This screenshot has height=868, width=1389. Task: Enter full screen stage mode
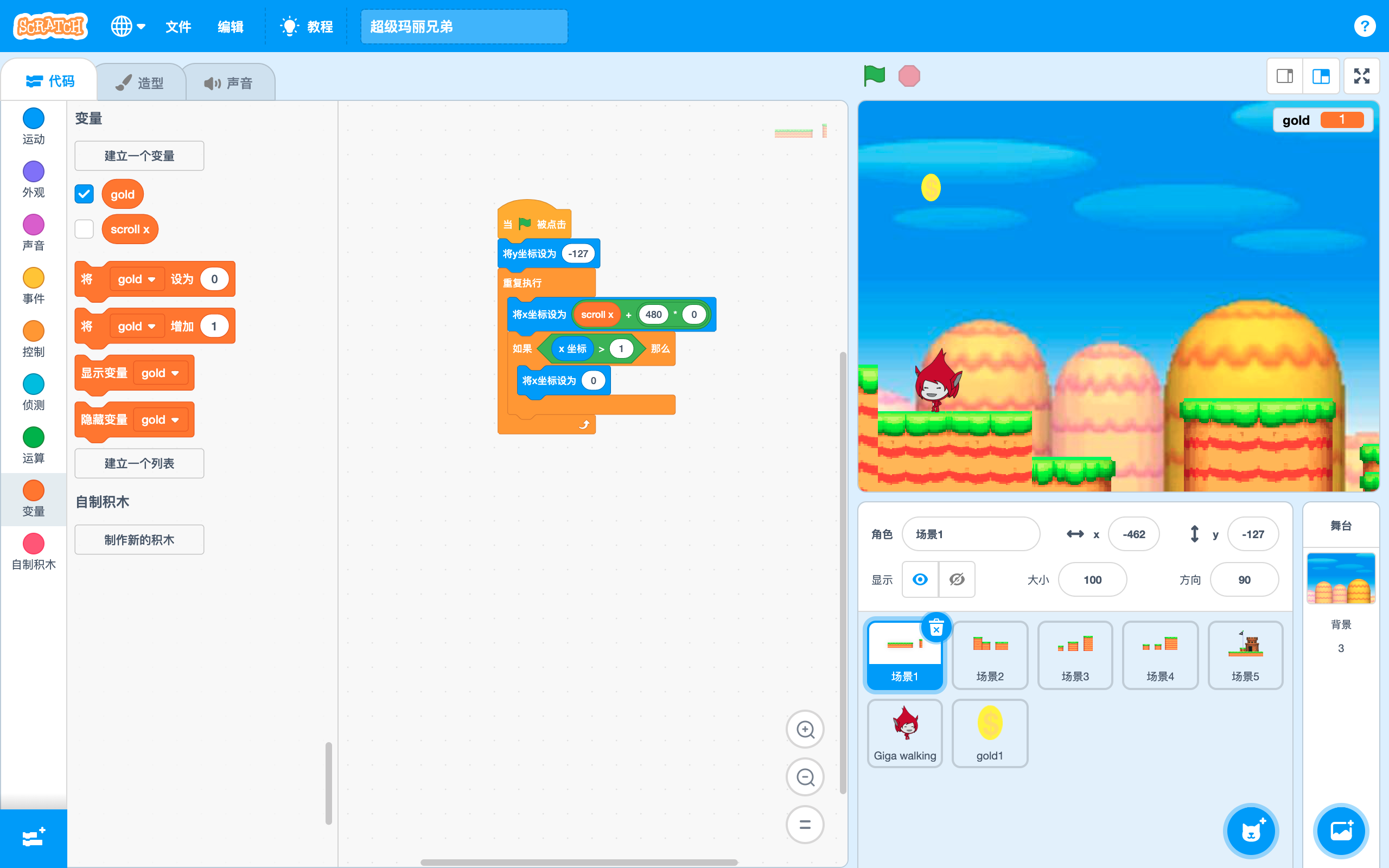click(x=1361, y=76)
